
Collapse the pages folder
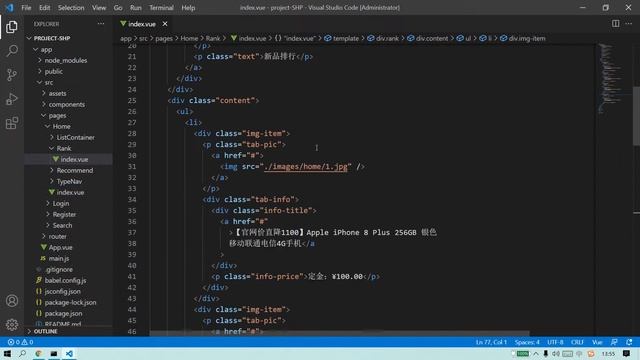coord(57,115)
